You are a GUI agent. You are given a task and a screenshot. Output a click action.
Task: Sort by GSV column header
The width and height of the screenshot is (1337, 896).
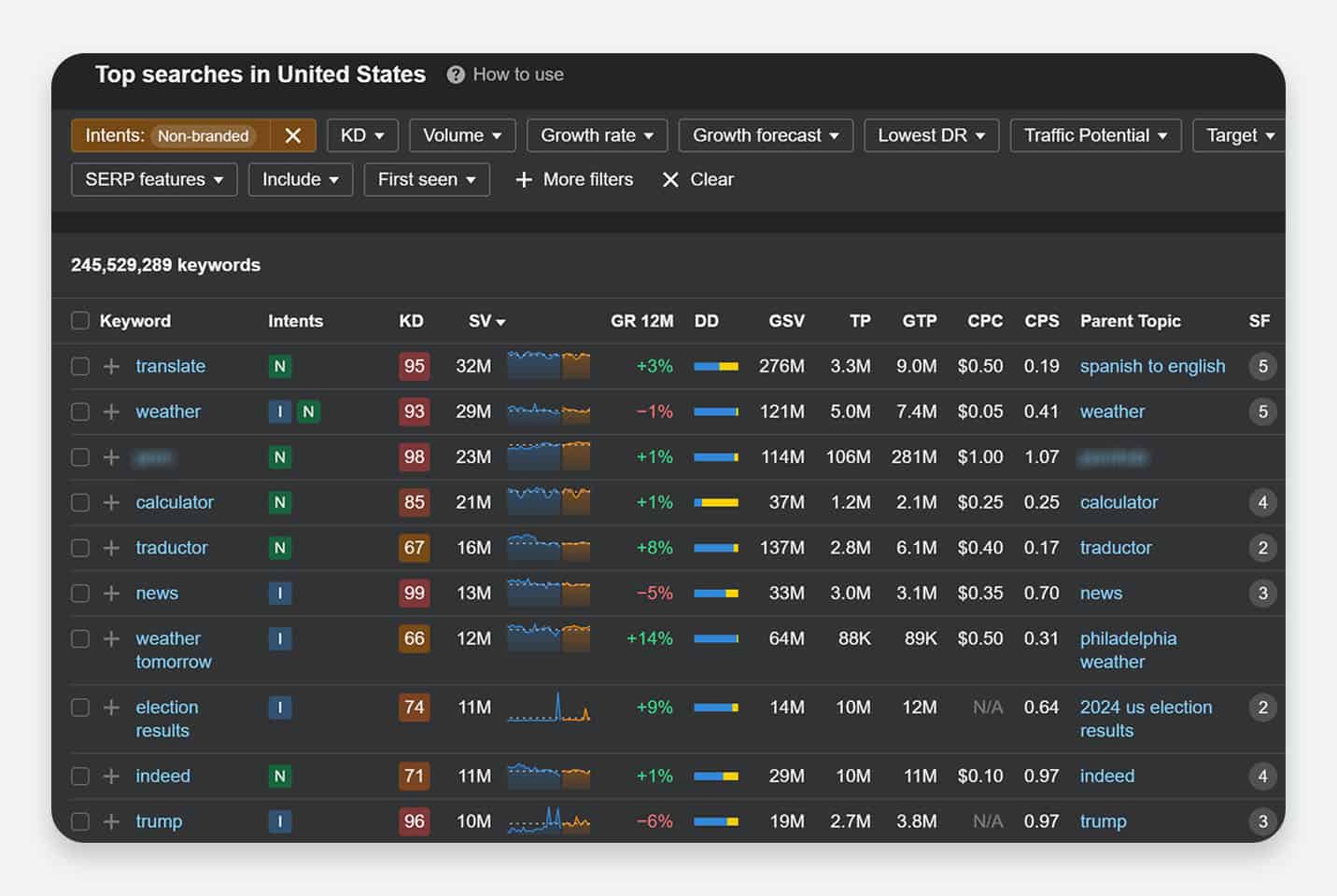786,321
